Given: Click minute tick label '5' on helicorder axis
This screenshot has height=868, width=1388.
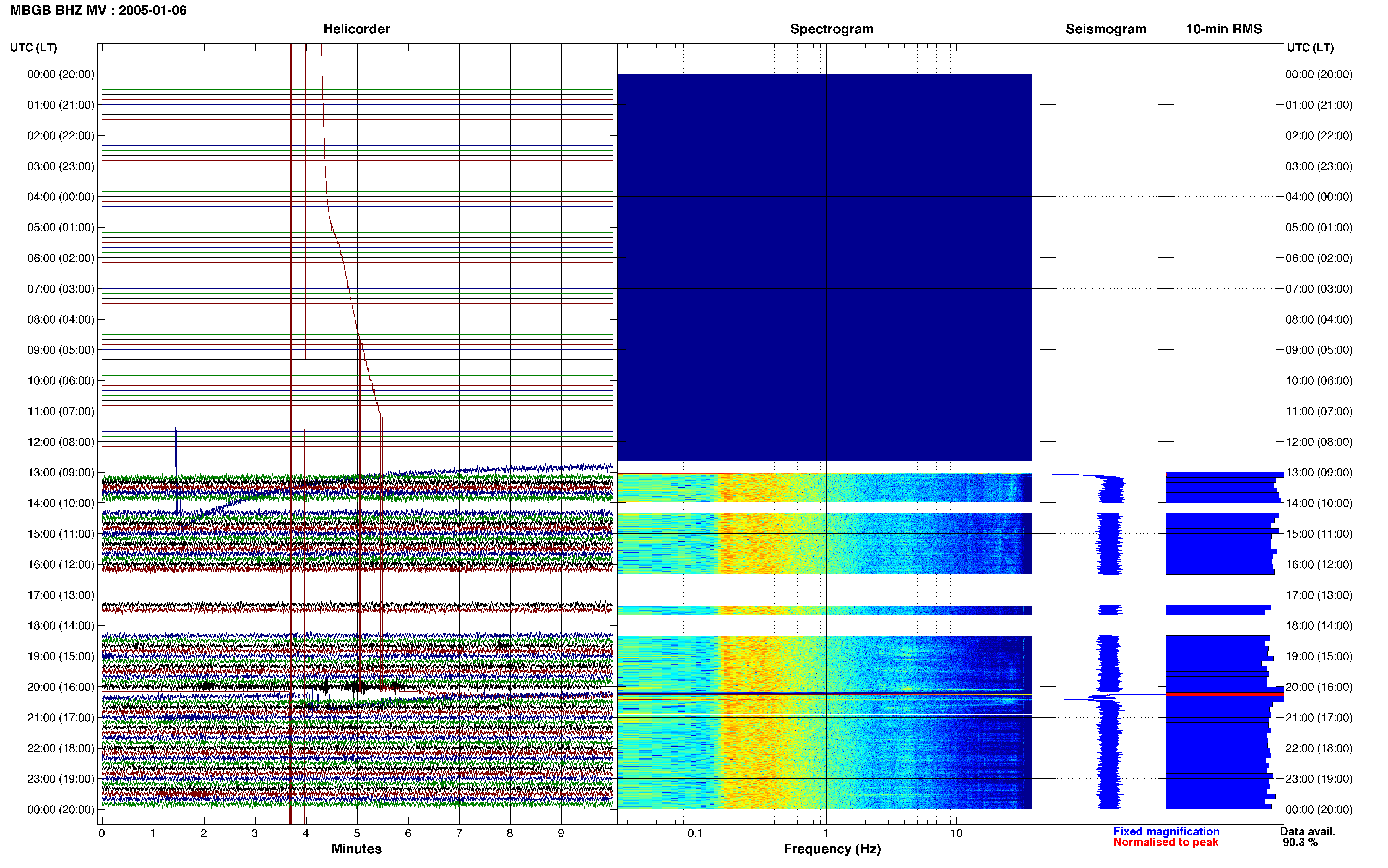Looking at the screenshot, I should [x=356, y=833].
